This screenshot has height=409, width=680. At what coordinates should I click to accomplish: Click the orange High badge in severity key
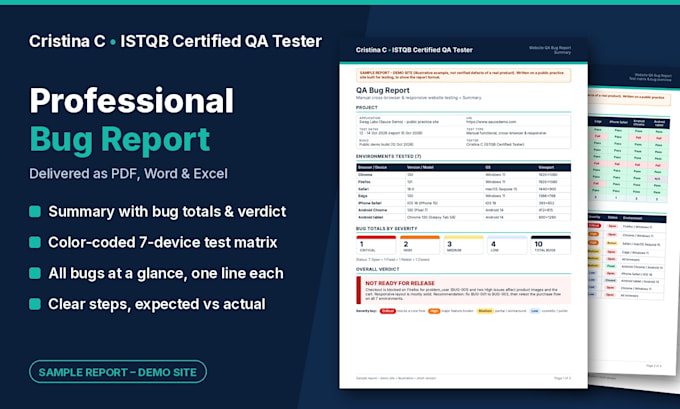click(434, 311)
